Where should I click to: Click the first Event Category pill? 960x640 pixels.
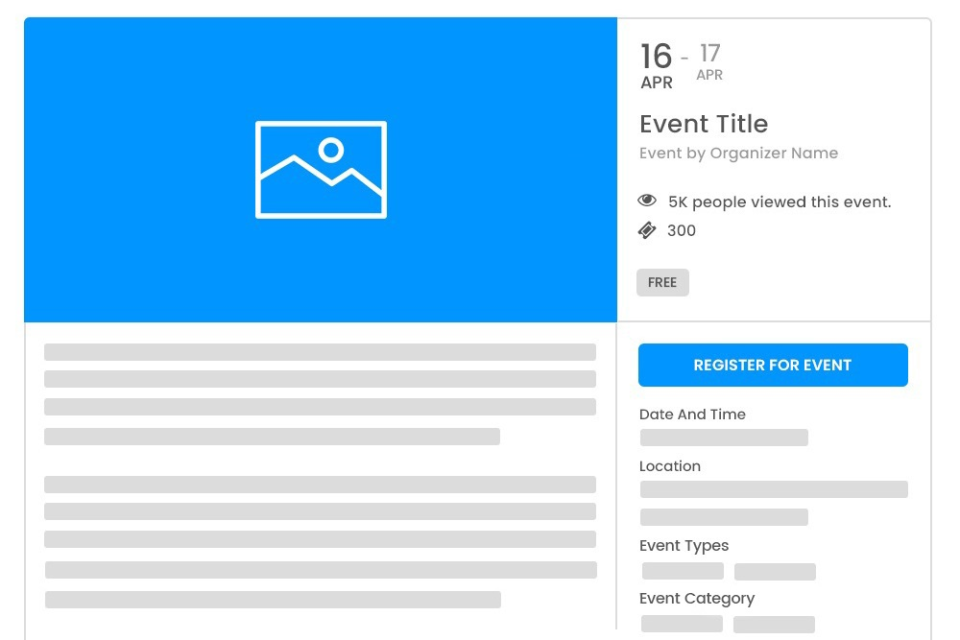point(682,623)
